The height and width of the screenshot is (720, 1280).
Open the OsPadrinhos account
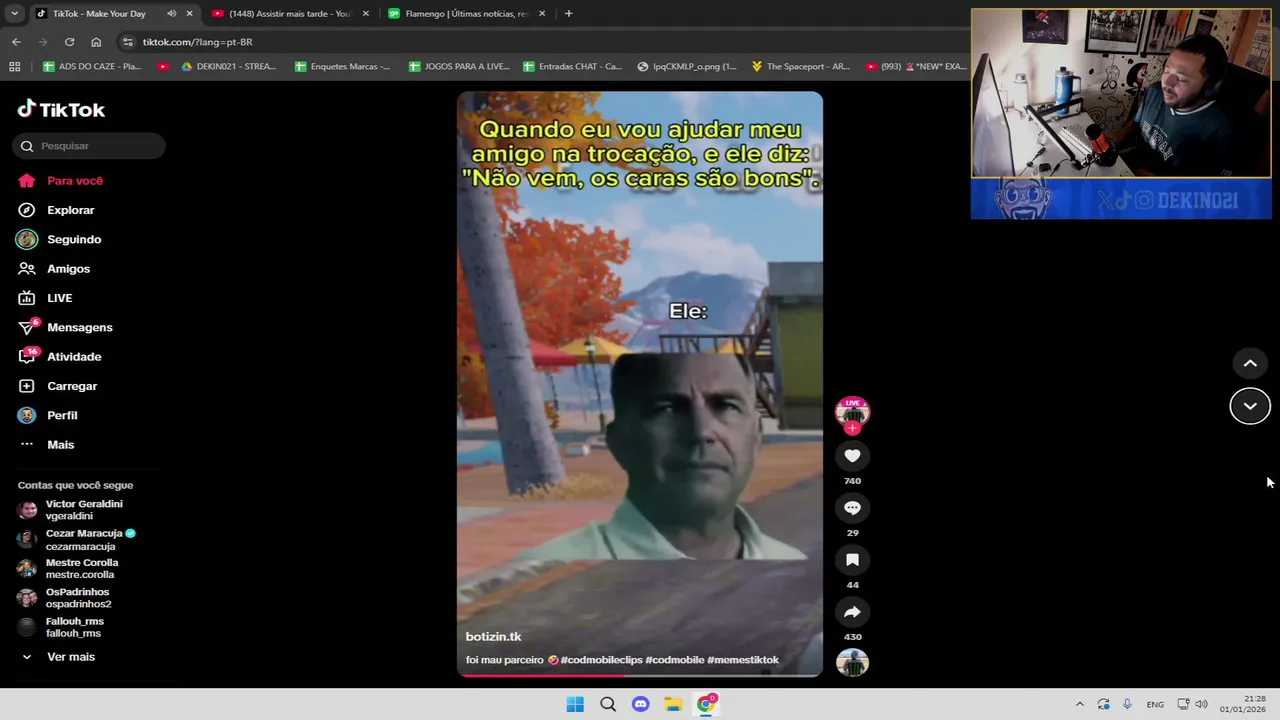coord(65,598)
